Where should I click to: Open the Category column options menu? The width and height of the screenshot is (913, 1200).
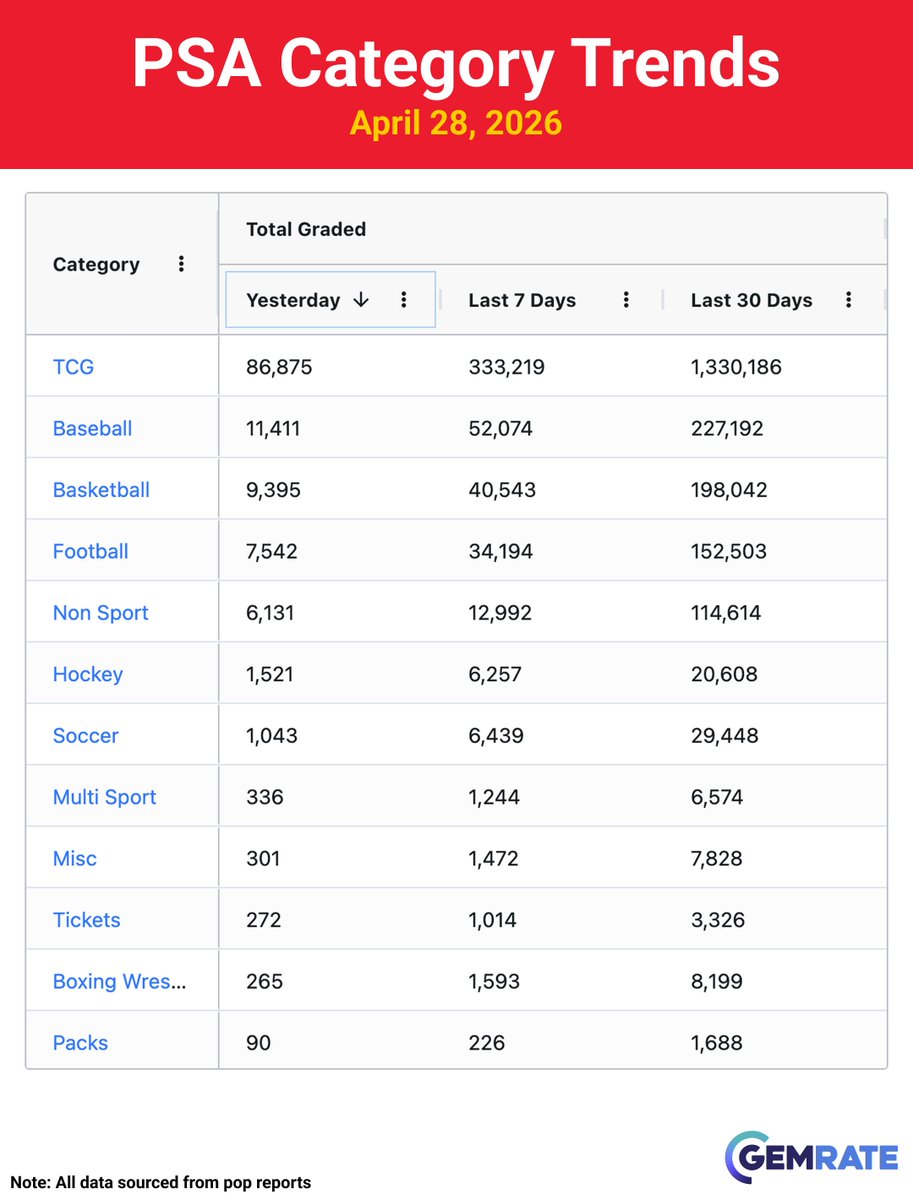tap(181, 264)
